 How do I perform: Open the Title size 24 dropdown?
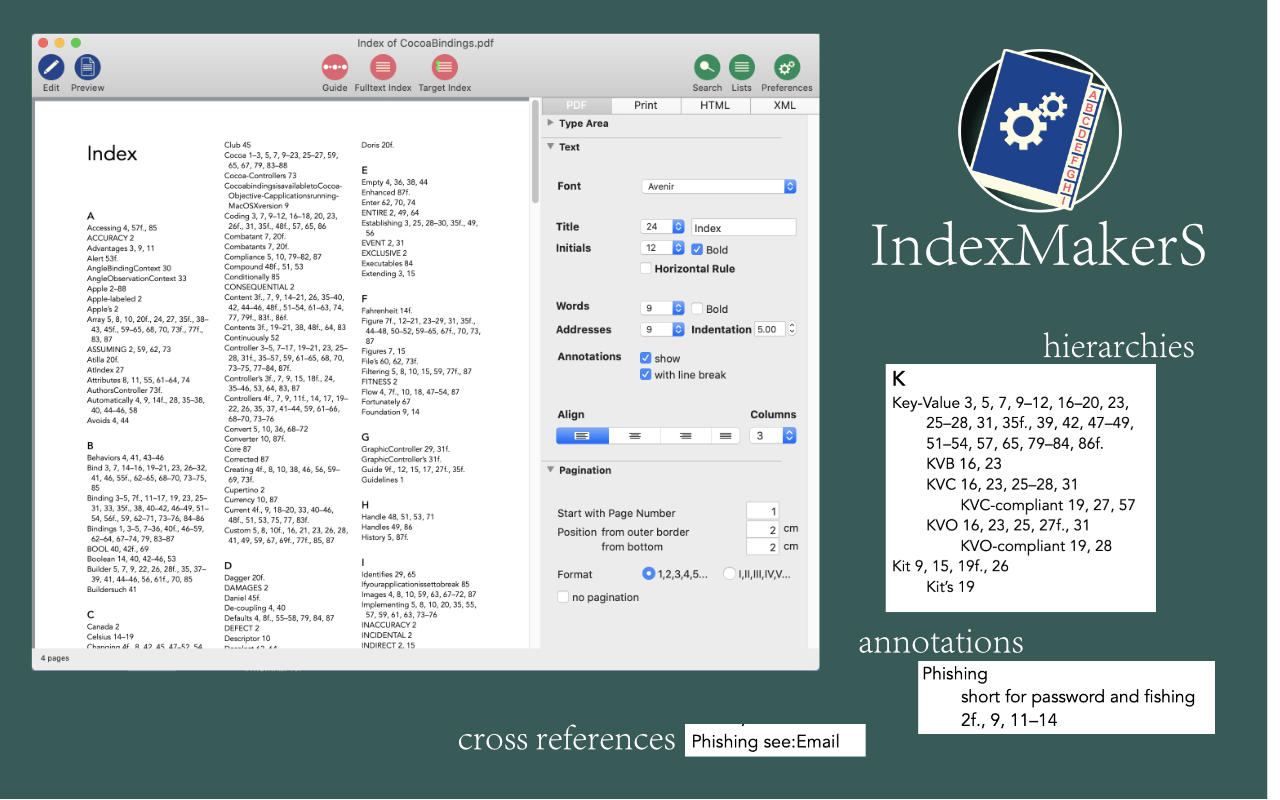(x=663, y=227)
